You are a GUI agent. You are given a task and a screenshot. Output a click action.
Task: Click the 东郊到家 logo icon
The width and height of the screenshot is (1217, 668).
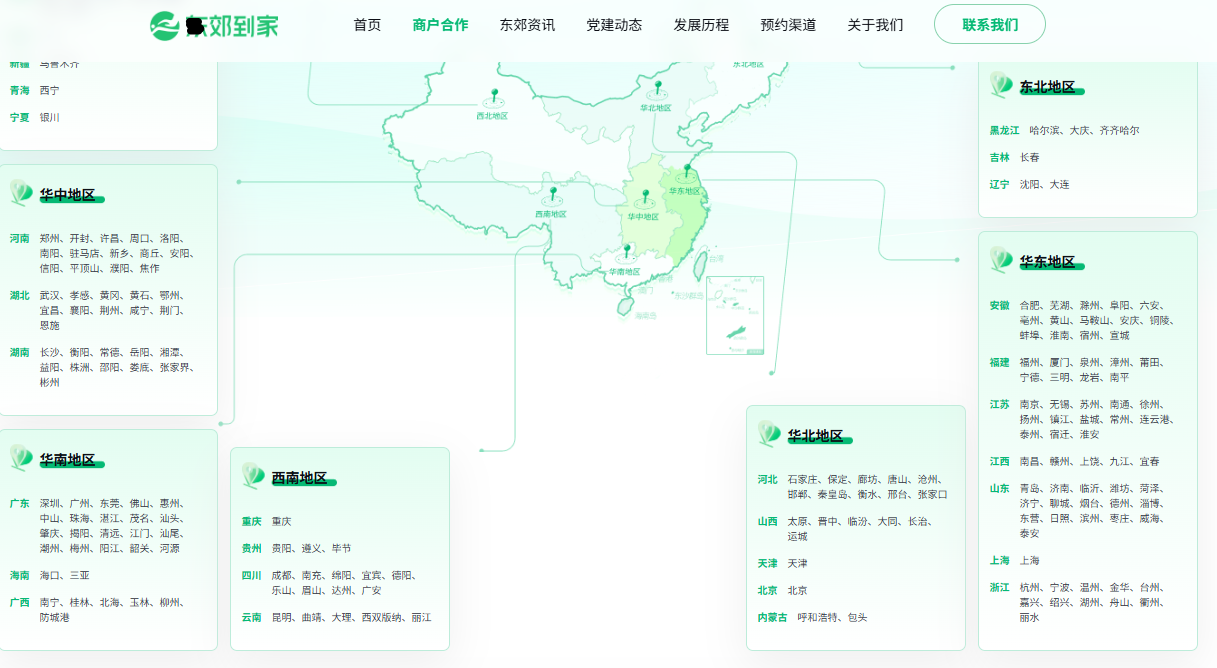[164, 25]
